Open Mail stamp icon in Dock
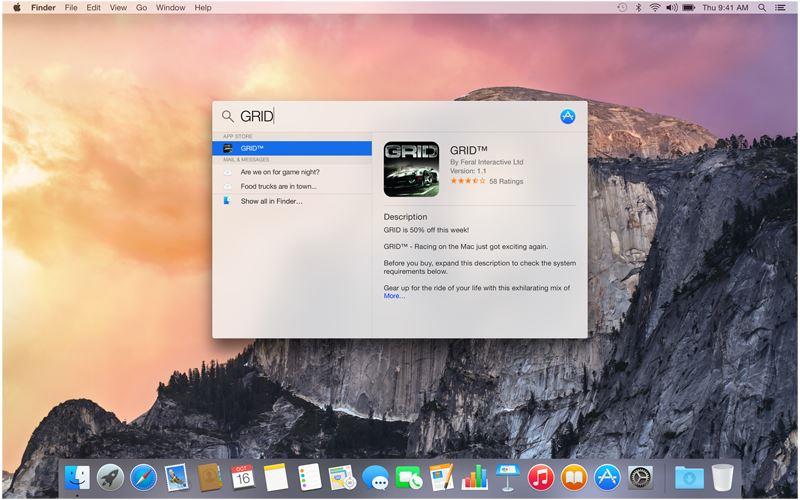Screen dimensions: 800x500 [x=177, y=478]
